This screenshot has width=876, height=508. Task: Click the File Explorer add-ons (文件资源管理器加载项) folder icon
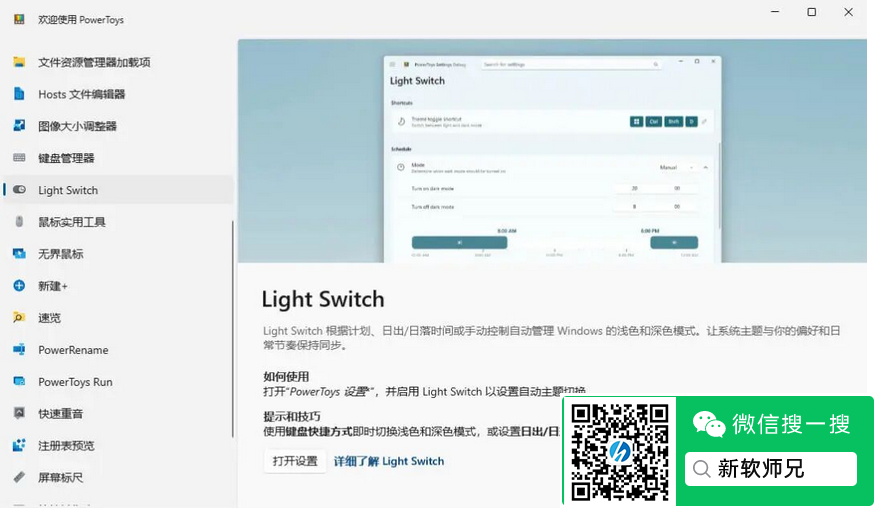pos(19,62)
